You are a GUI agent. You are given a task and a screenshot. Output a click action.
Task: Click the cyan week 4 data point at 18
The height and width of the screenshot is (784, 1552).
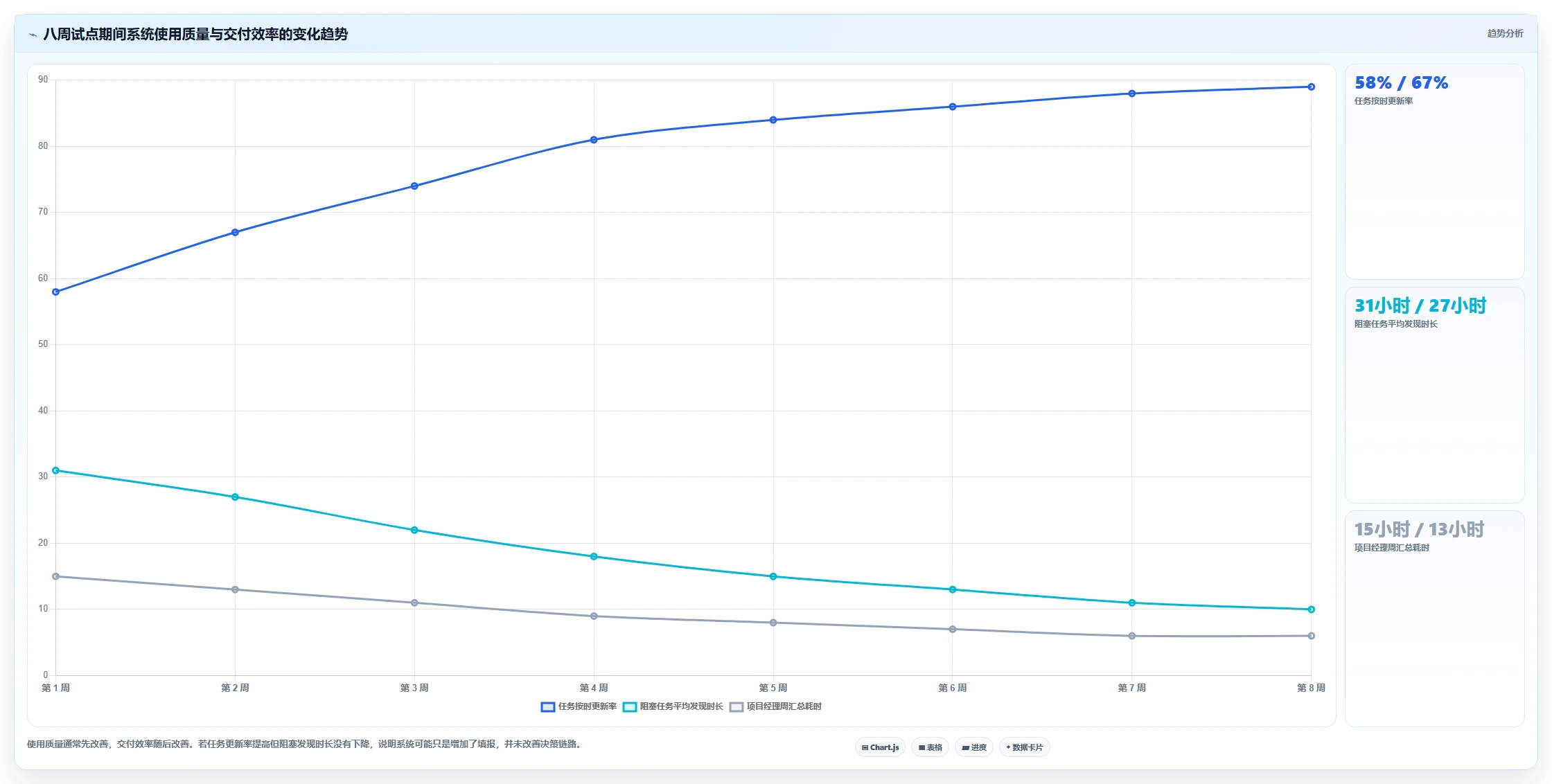(594, 556)
